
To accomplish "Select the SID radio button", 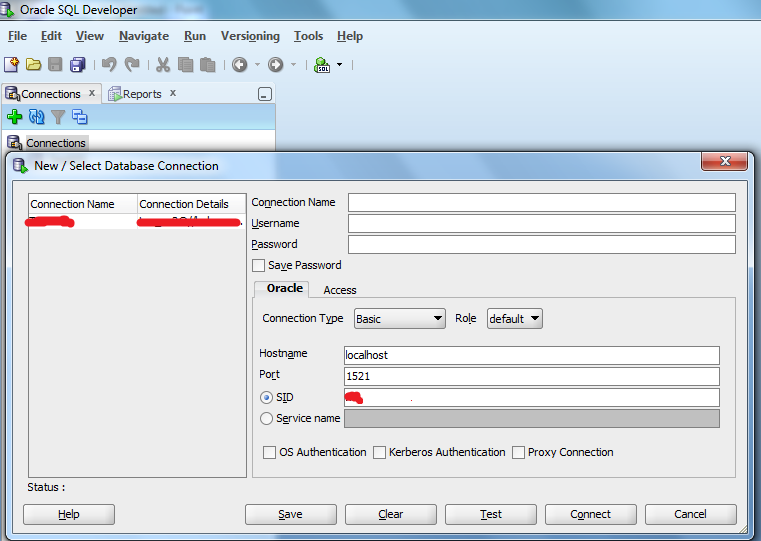I will pos(266,397).
